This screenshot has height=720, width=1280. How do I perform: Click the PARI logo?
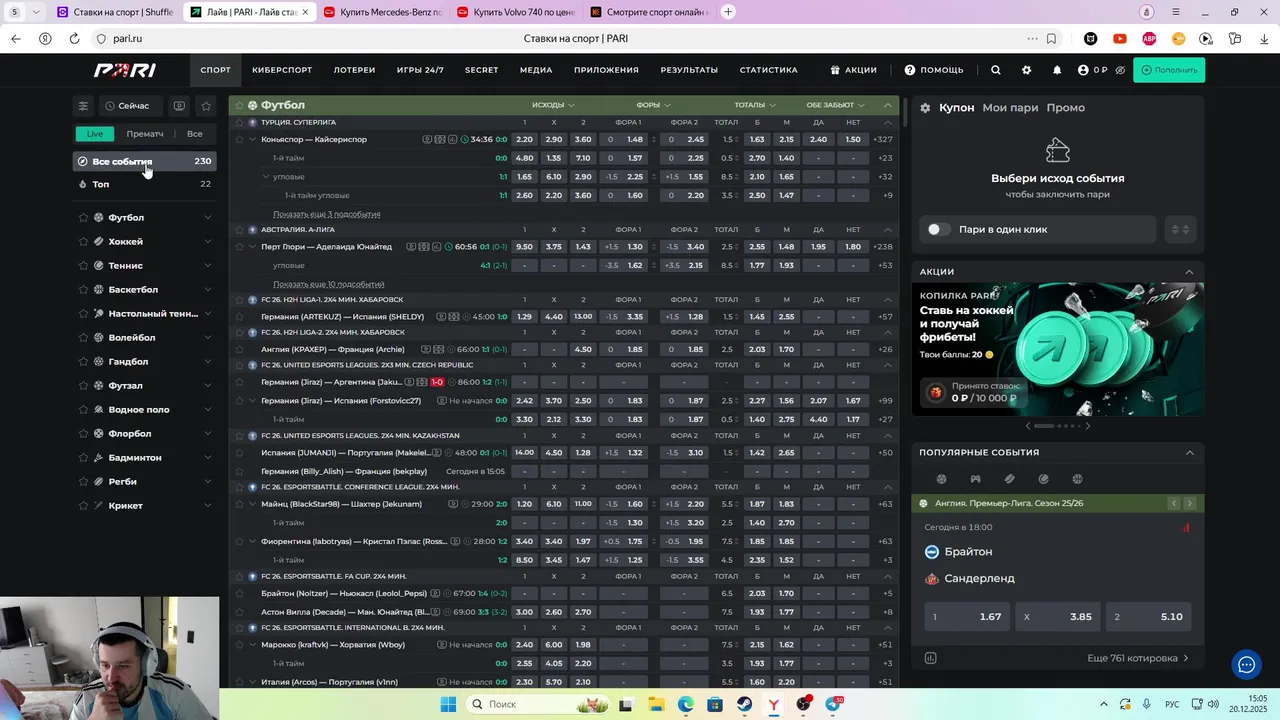[x=125, y=70]
